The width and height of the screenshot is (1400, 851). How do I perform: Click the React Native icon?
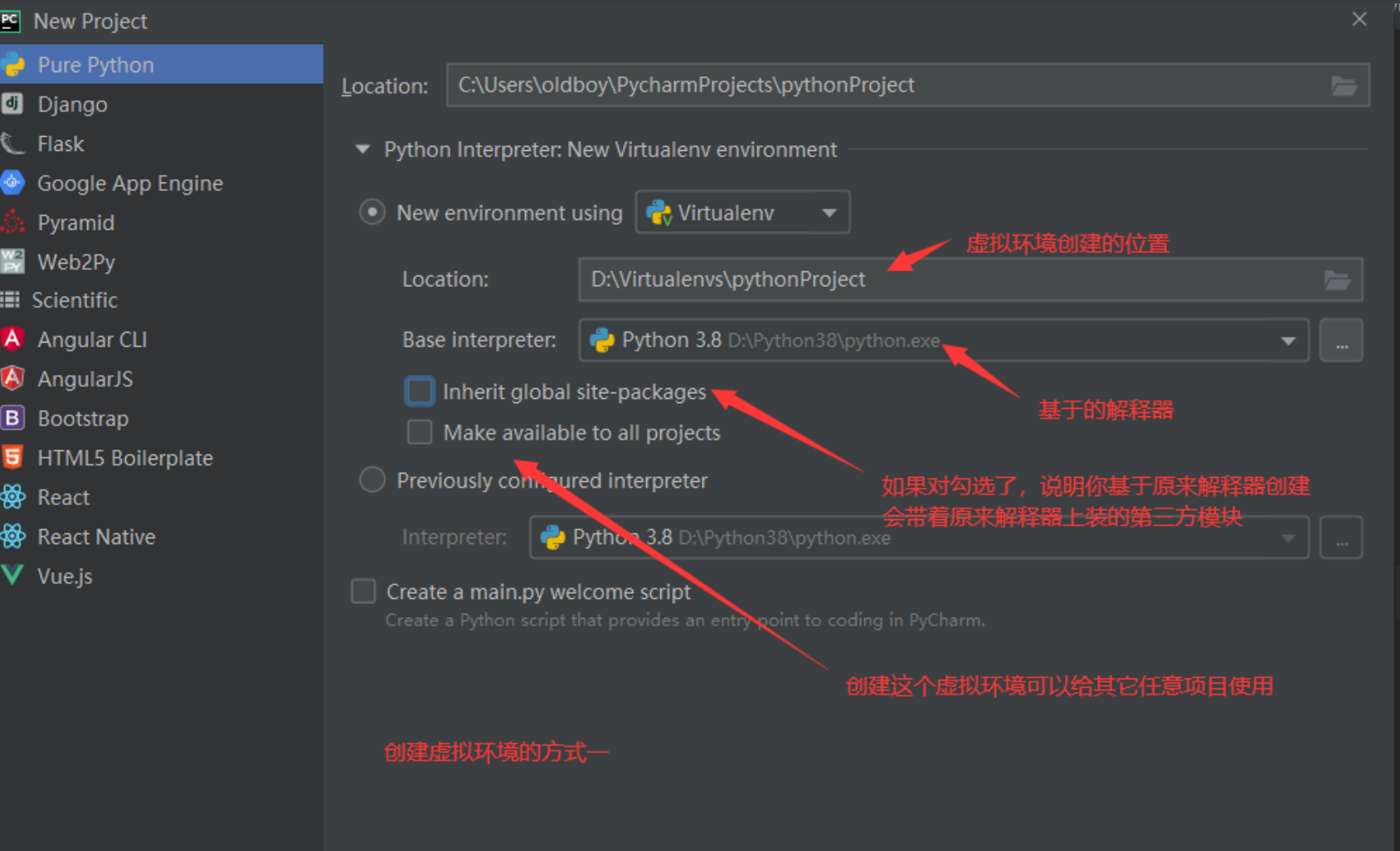pyautogui.click(x=12, y=537)
